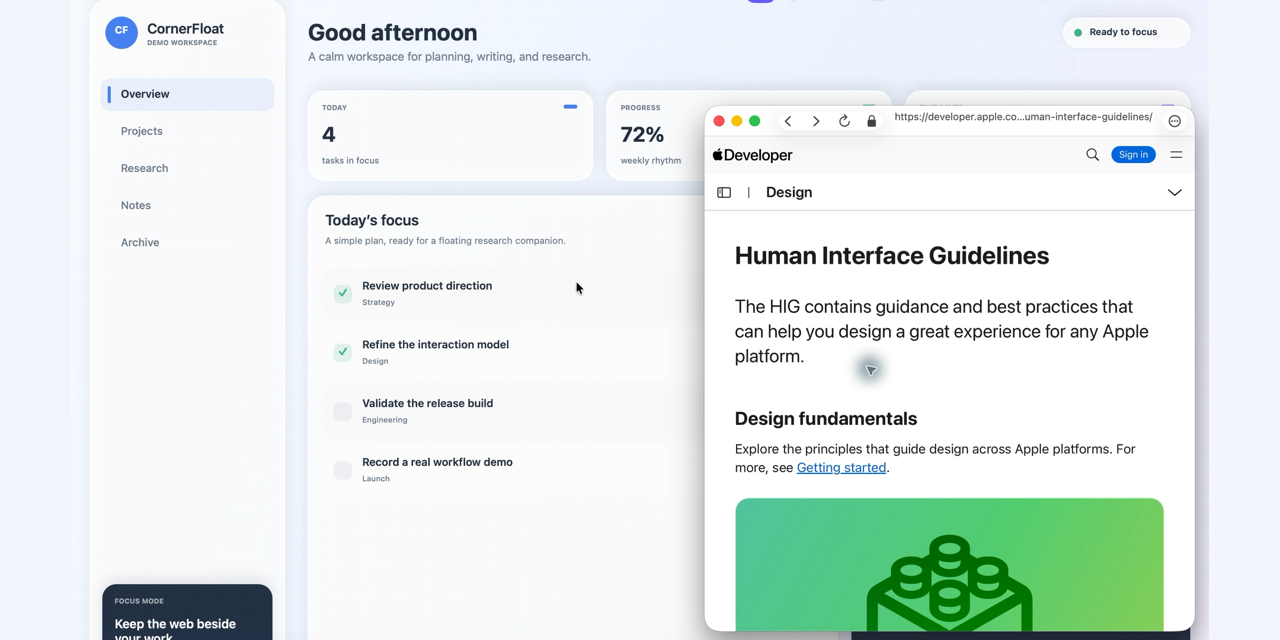
Task: Click the Today tasks in focus card
Action: 450,135
